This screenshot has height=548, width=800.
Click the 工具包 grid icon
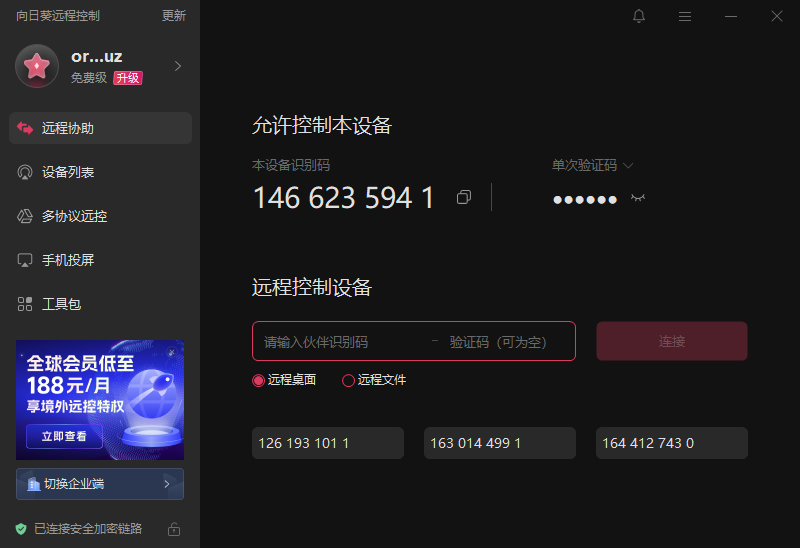pos(24,304)
